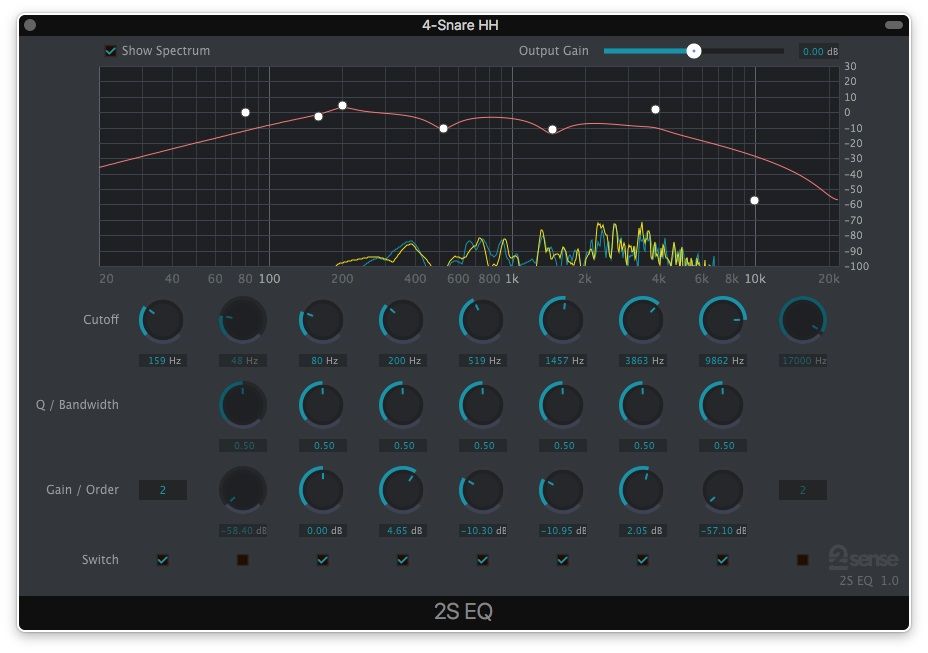Select the 2.05 dB gain value field
The height and width of the screenshot is (653, 928).
point(643,530)
